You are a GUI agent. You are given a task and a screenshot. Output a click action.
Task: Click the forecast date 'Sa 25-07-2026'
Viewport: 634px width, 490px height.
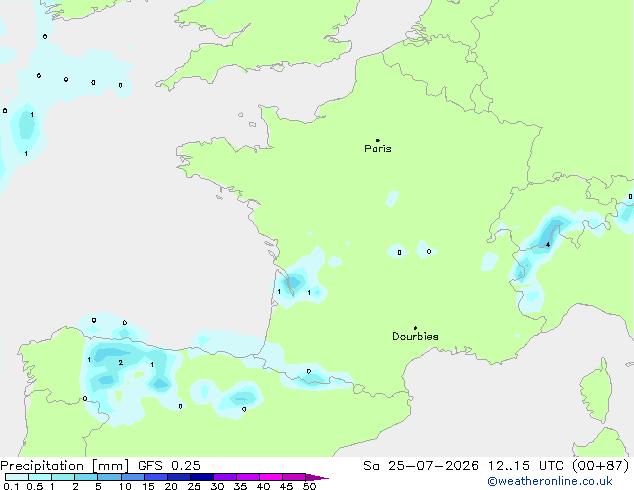(421, 466)
